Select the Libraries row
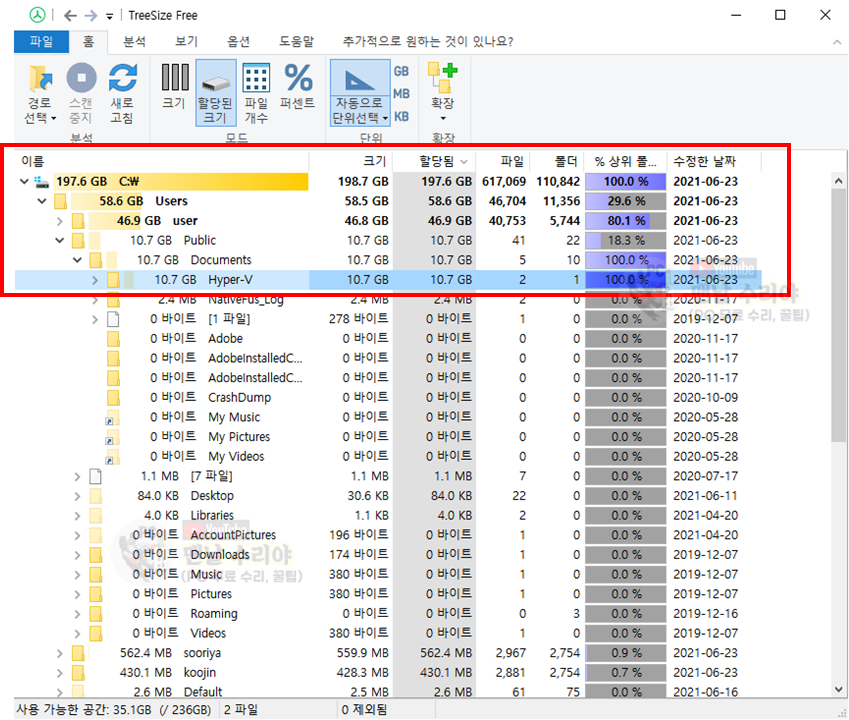Screen dimensions: 849x720 click(388, 515)
